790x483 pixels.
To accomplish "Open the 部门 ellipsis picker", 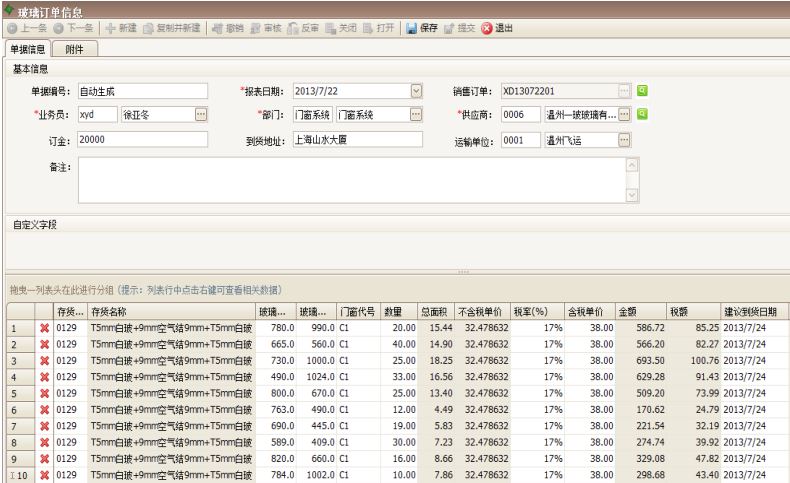I will pyautogui.click(x=416, y=115).
